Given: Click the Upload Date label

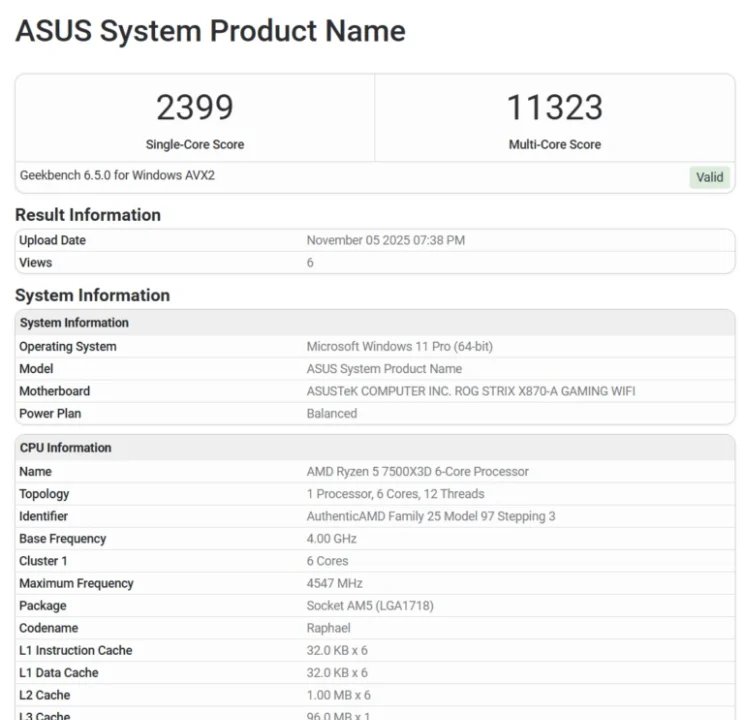Looking at the screenshot, I should pyautogui.click(x=52, y=240).
